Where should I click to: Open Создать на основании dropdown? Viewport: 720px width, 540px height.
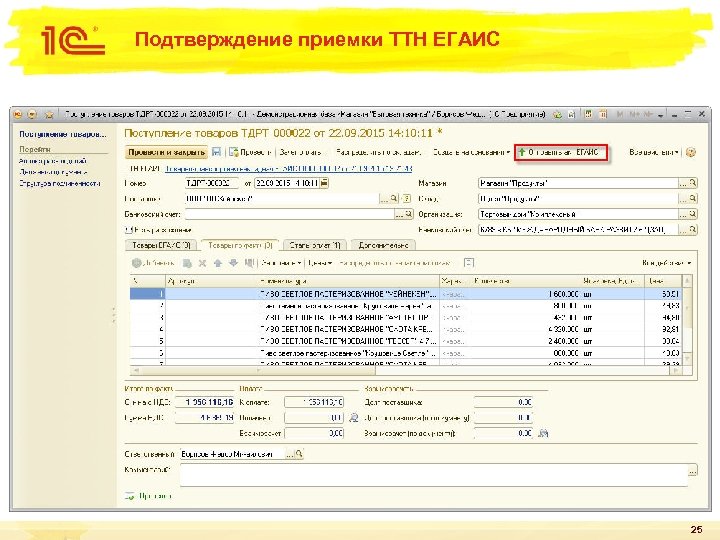point(471,152)
